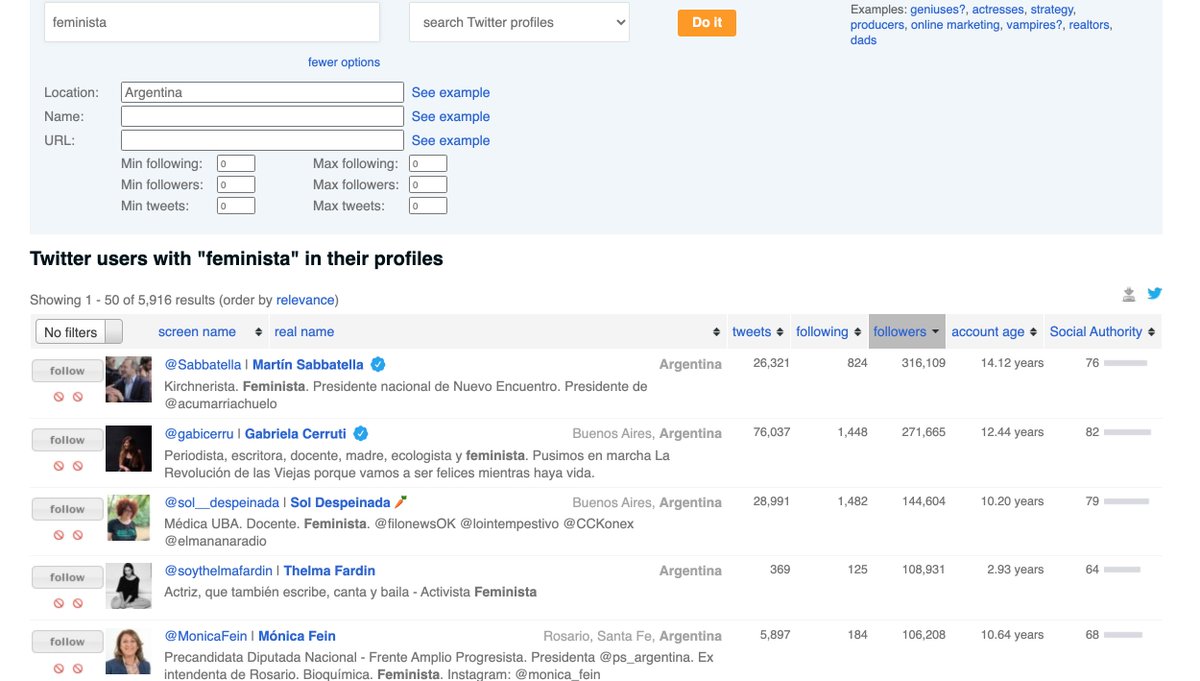1200x681 pixels.
Task: Open the @soythelmafardin screen name link
Action: pos(220,571)
